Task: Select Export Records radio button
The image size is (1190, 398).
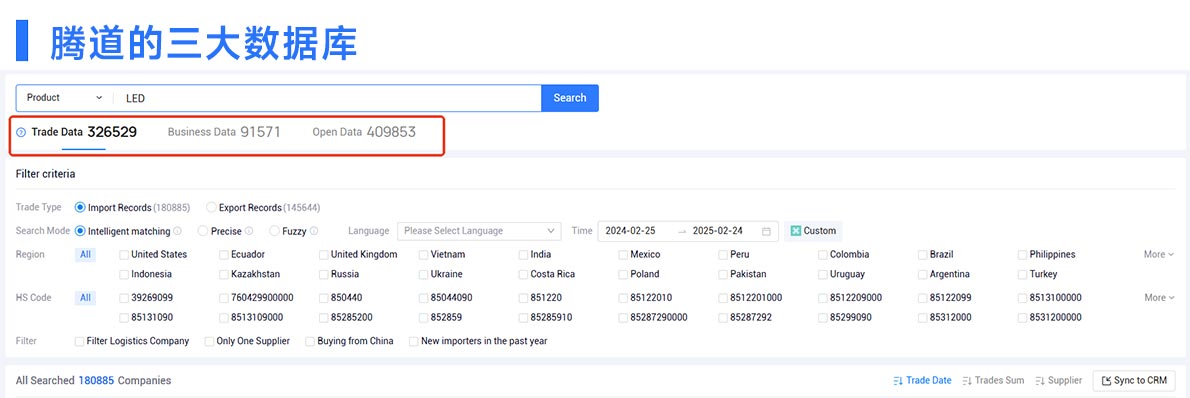Action: coord(212,207)
